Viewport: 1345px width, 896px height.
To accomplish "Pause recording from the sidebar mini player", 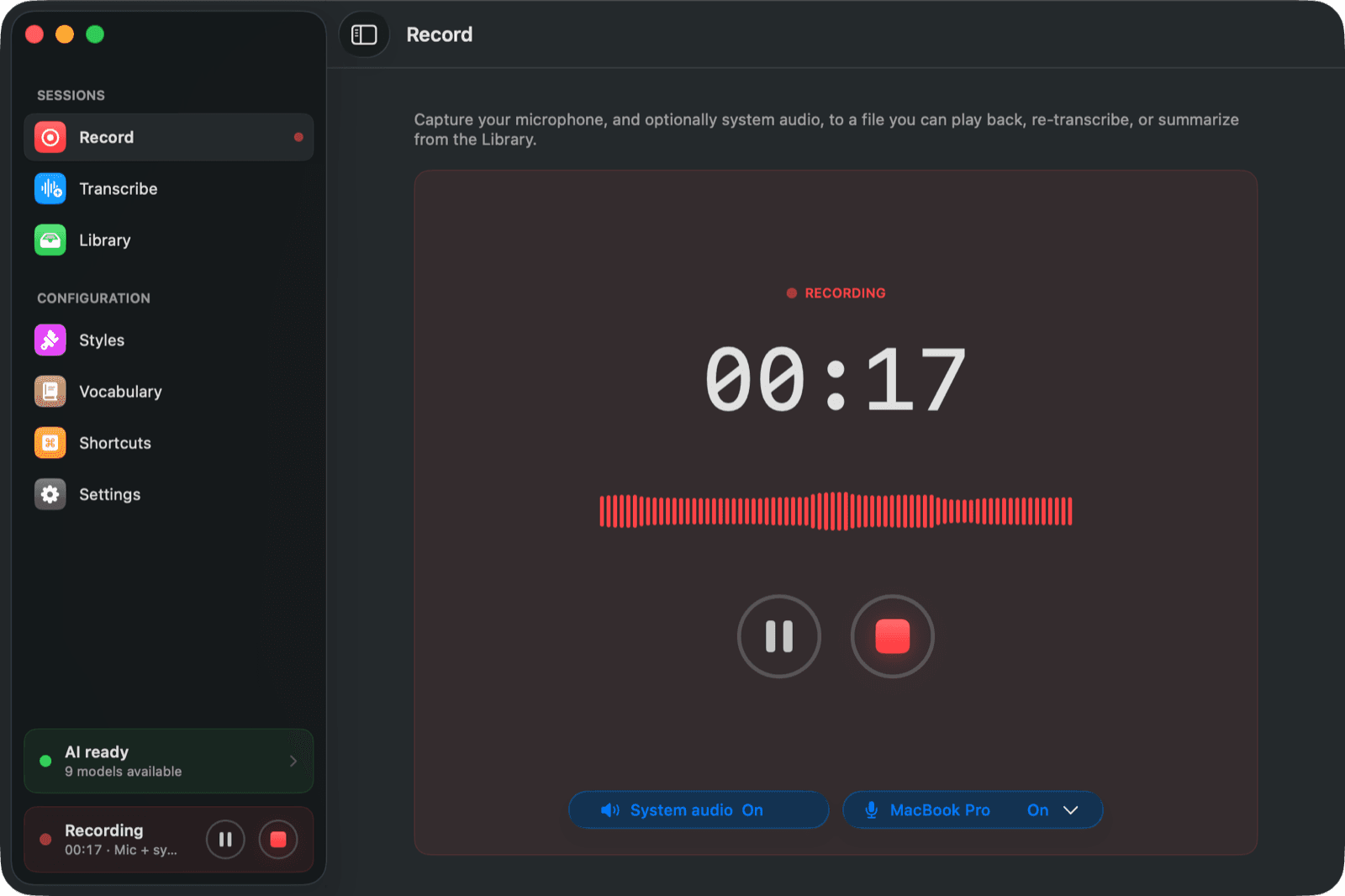I will [x=225, y=840].
